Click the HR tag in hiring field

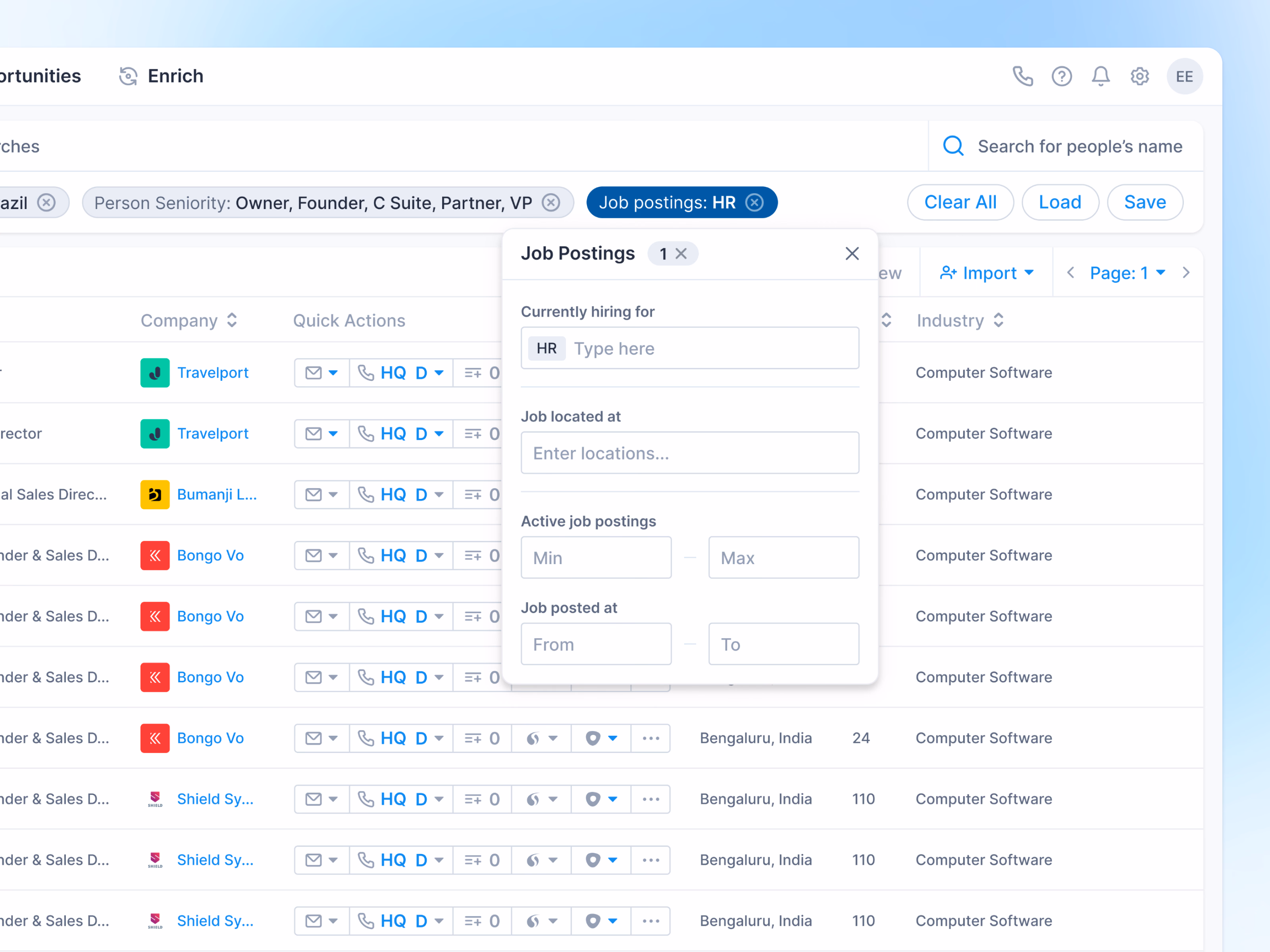546,348
